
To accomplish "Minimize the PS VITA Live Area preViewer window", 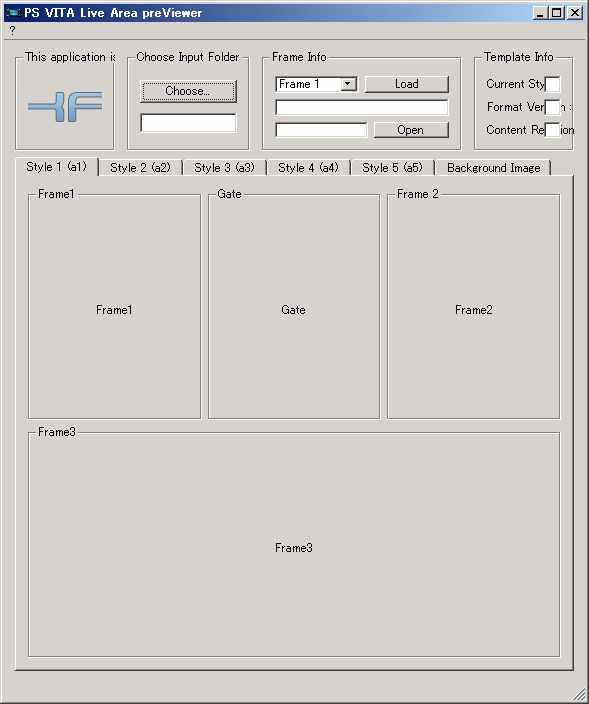I will 540,13.
